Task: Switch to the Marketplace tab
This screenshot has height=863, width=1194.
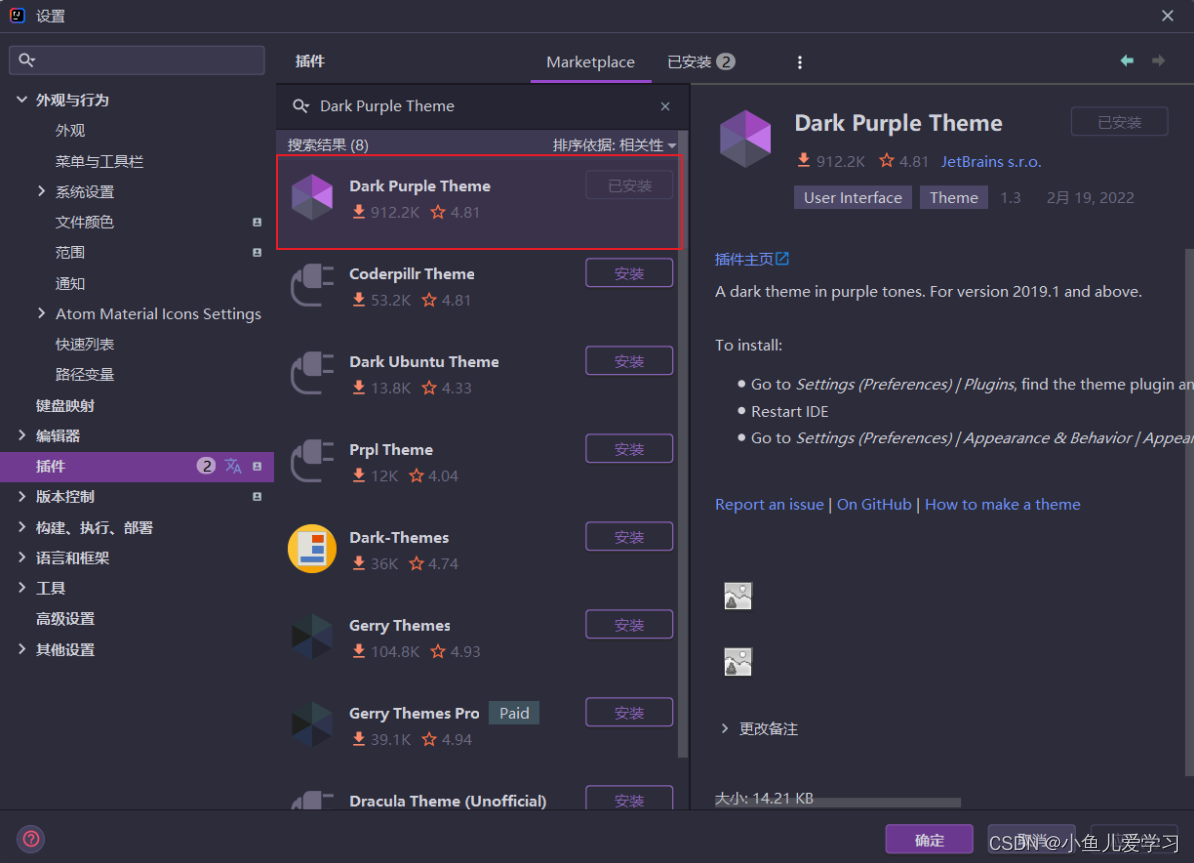Action: tap(590, 62)
